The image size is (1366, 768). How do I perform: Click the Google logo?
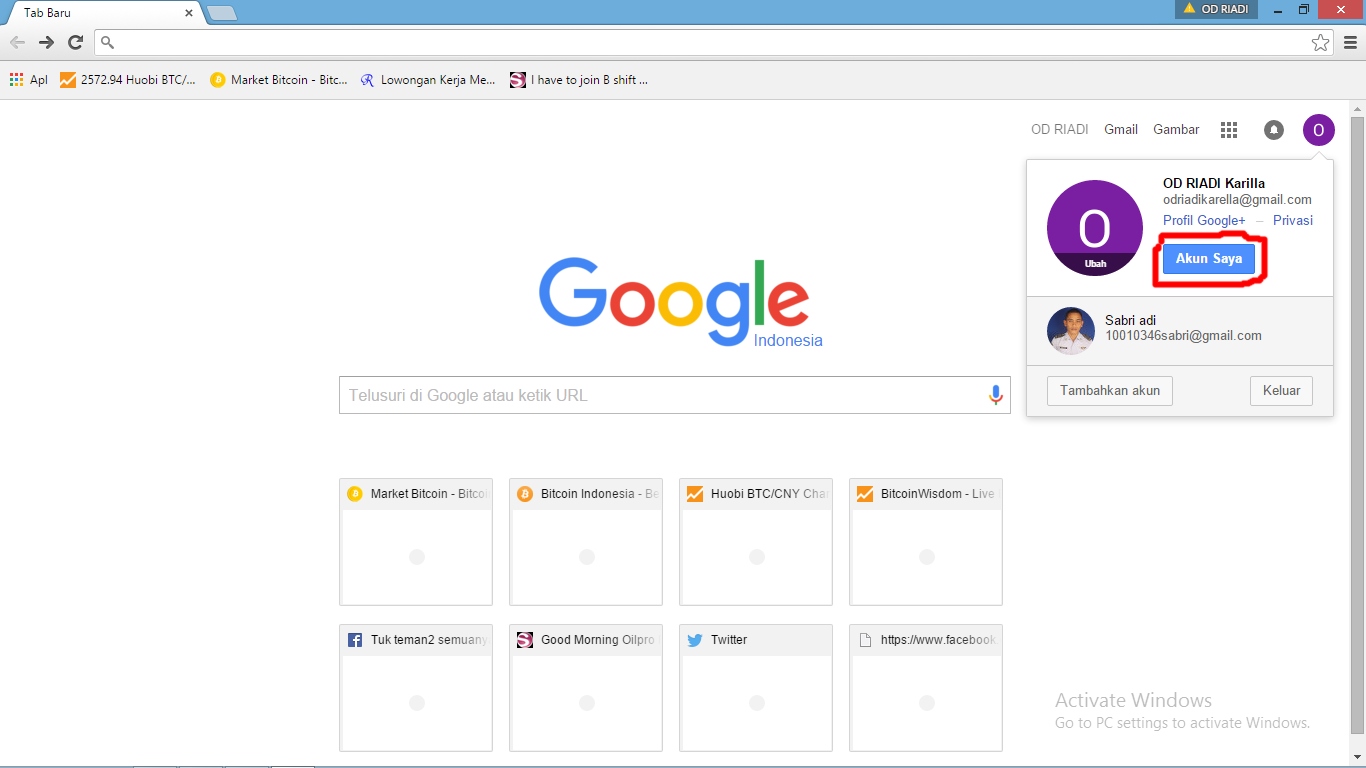pos(674,300)
